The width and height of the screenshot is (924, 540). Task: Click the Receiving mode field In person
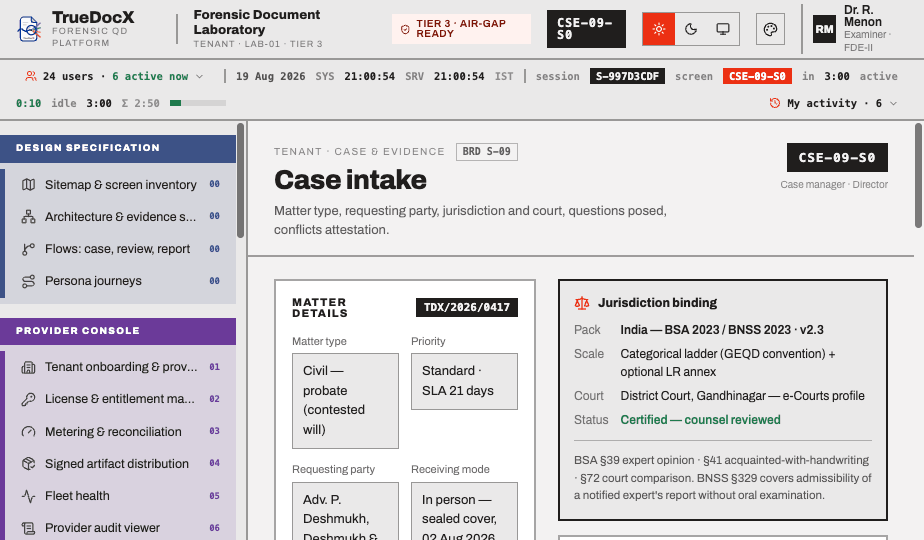click(x=464, y=512)
